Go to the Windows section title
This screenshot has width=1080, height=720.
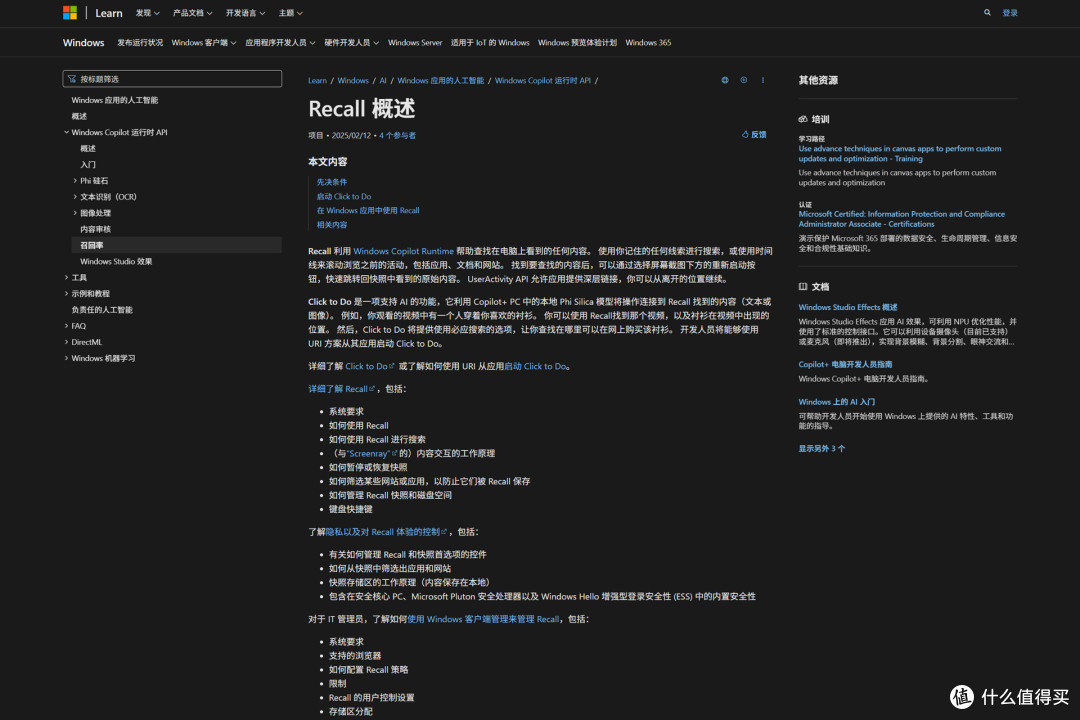(83, 43)
